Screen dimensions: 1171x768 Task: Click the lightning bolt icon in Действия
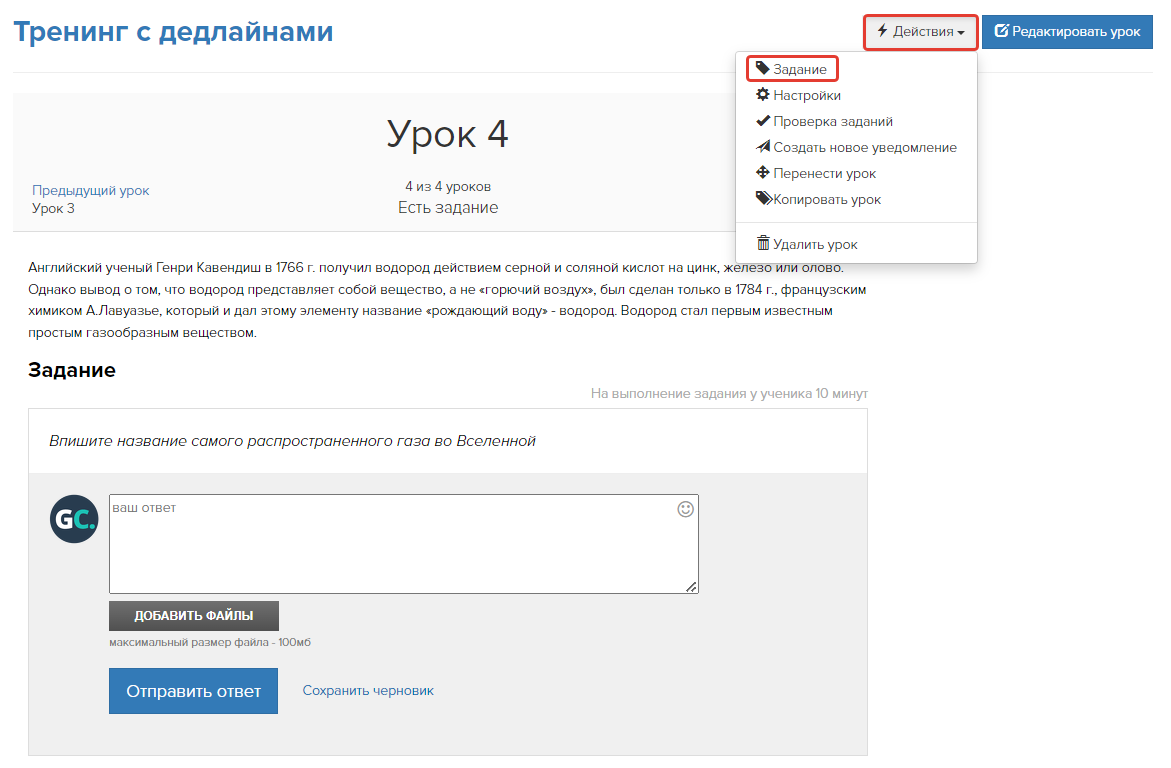pyautogui.click(x=882, y=31)
